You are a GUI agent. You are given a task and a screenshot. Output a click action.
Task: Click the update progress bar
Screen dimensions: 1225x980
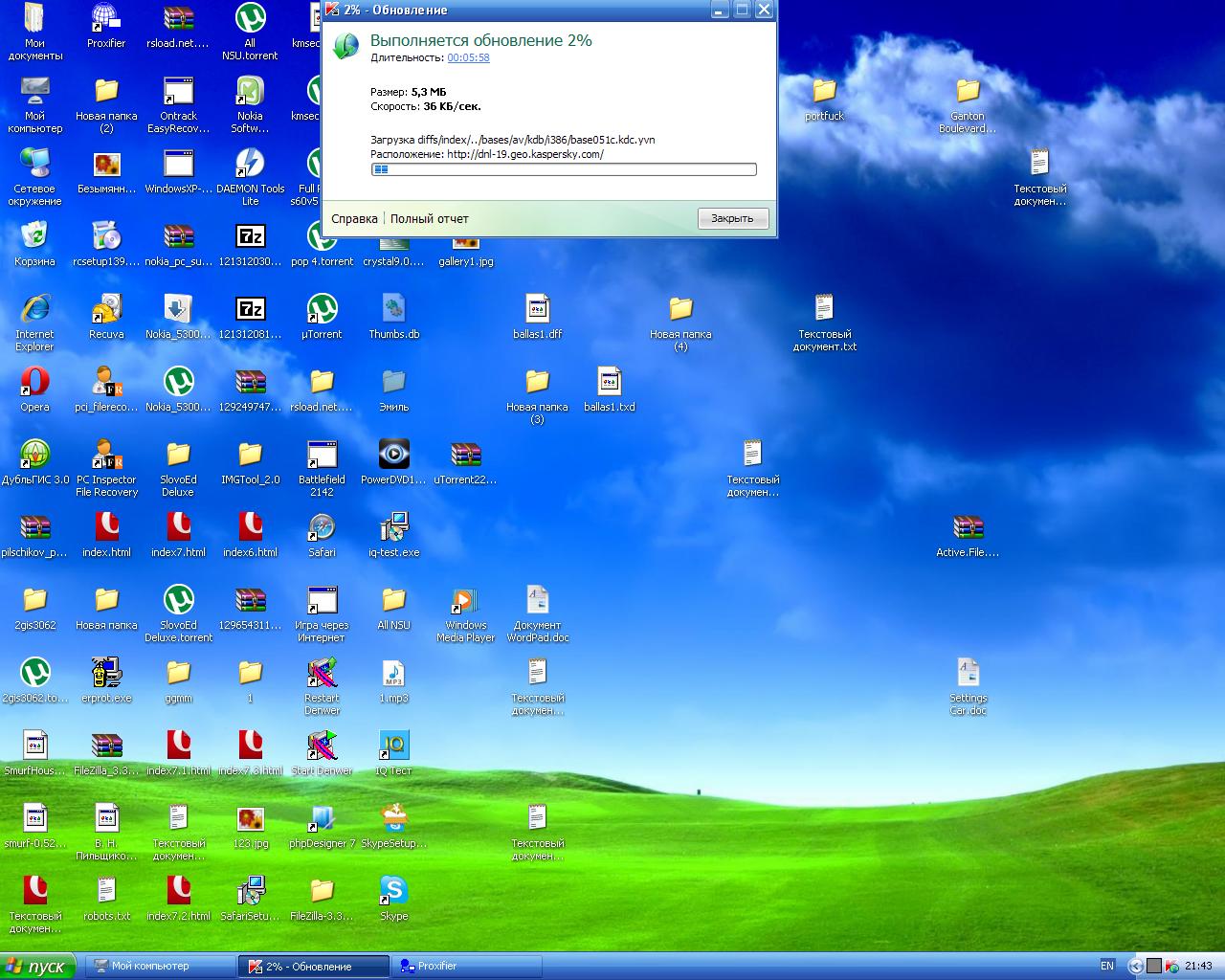point(564,169)
